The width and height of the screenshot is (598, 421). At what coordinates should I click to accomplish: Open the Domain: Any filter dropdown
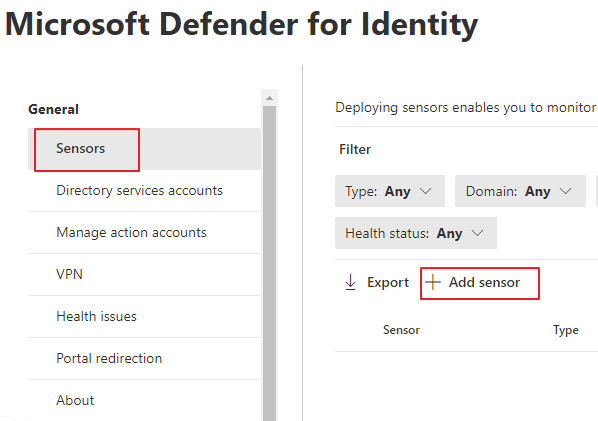[x=520, y=191]
